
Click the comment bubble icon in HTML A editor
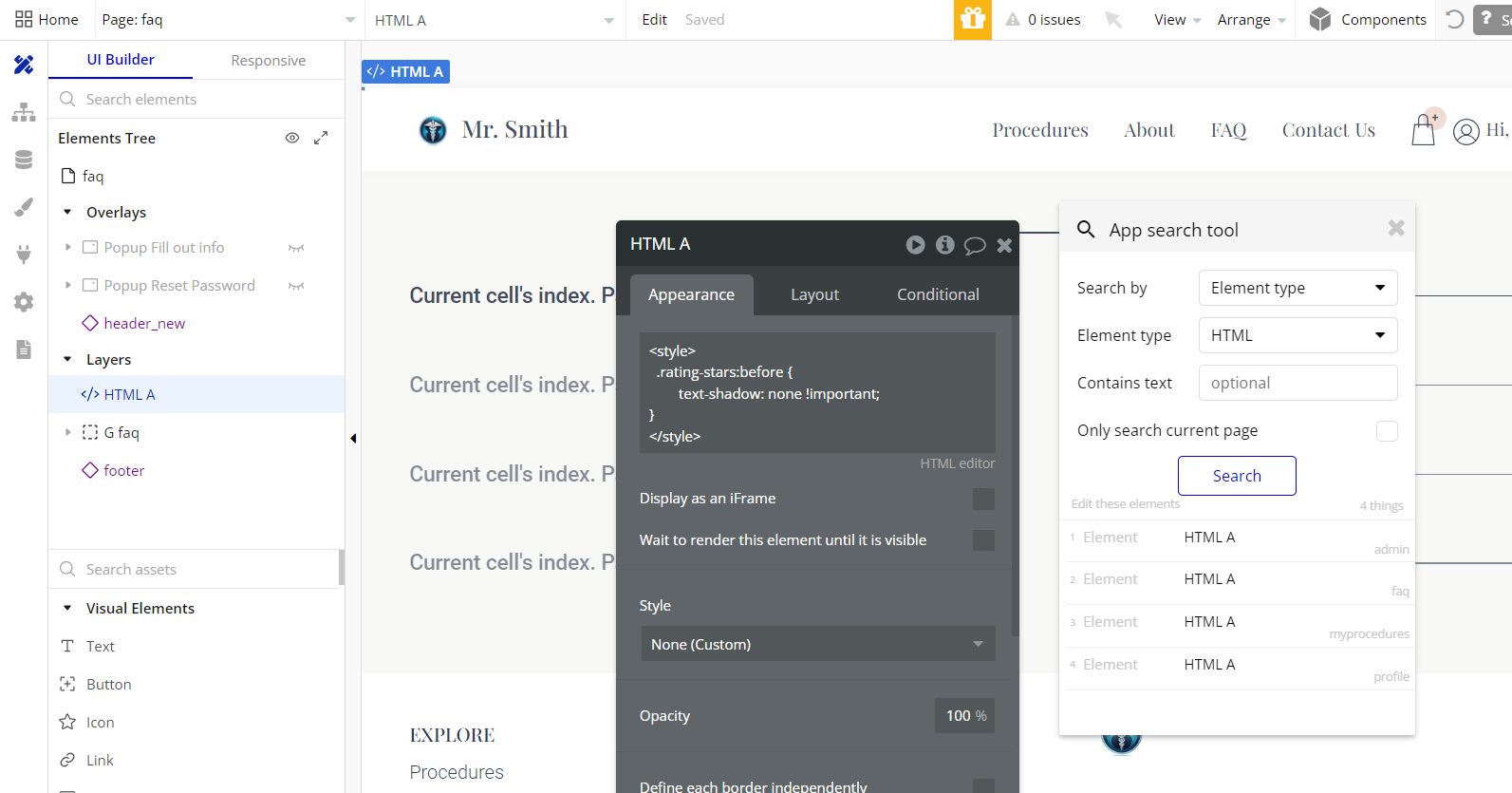point(975,246)
